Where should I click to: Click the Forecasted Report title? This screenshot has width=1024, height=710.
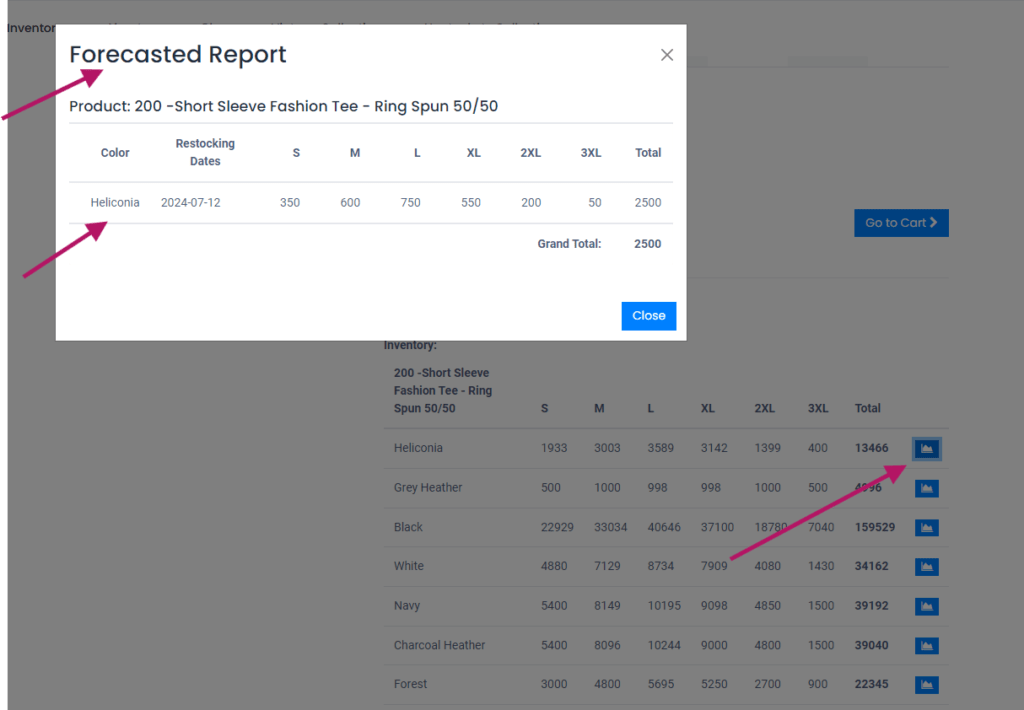click(x=178, y=55)
